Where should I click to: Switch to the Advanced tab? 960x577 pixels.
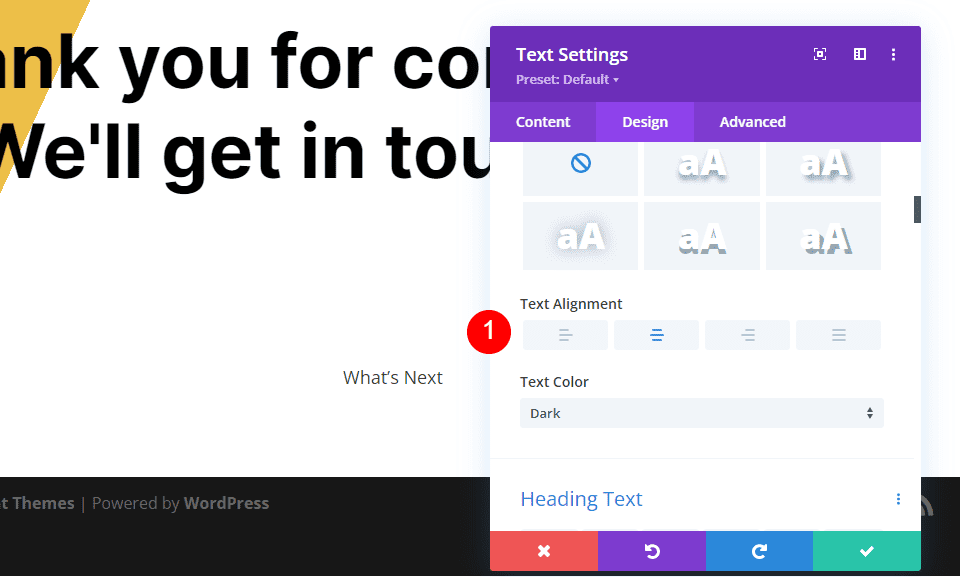[x=752, y=121]
